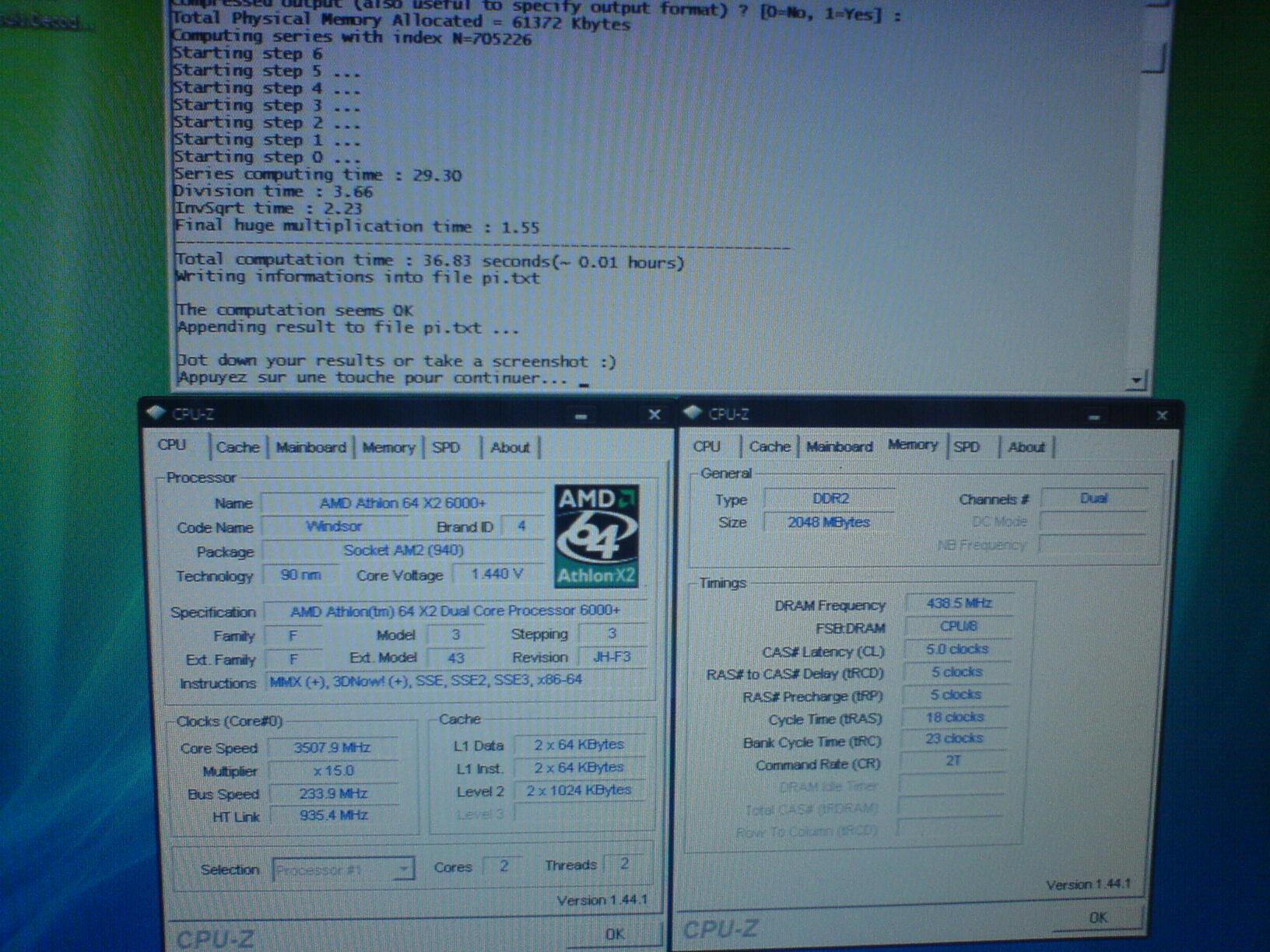The height and width of the screenshot is (952, 1270).
Task: Click 'The computation seems OK' console line
Action: (295, 310)
